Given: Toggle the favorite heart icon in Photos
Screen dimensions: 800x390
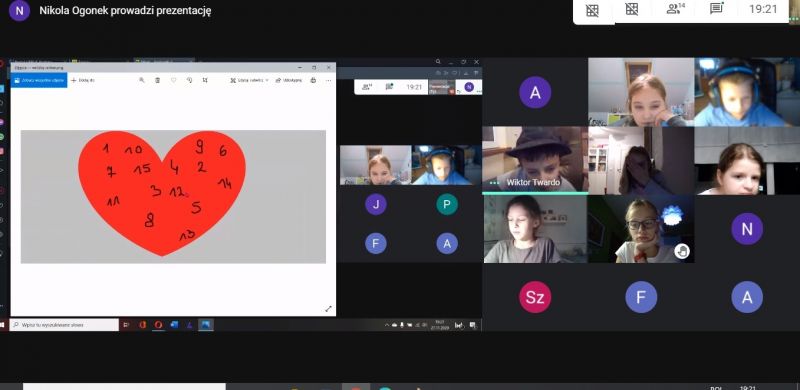Looking at the screenshot, I should 173,80.
